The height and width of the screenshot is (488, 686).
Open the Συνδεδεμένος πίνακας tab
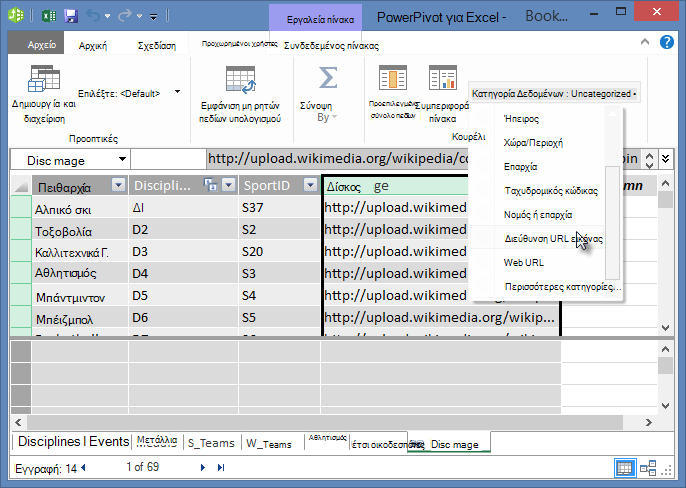pyautogui.click(x=331, y=46)
